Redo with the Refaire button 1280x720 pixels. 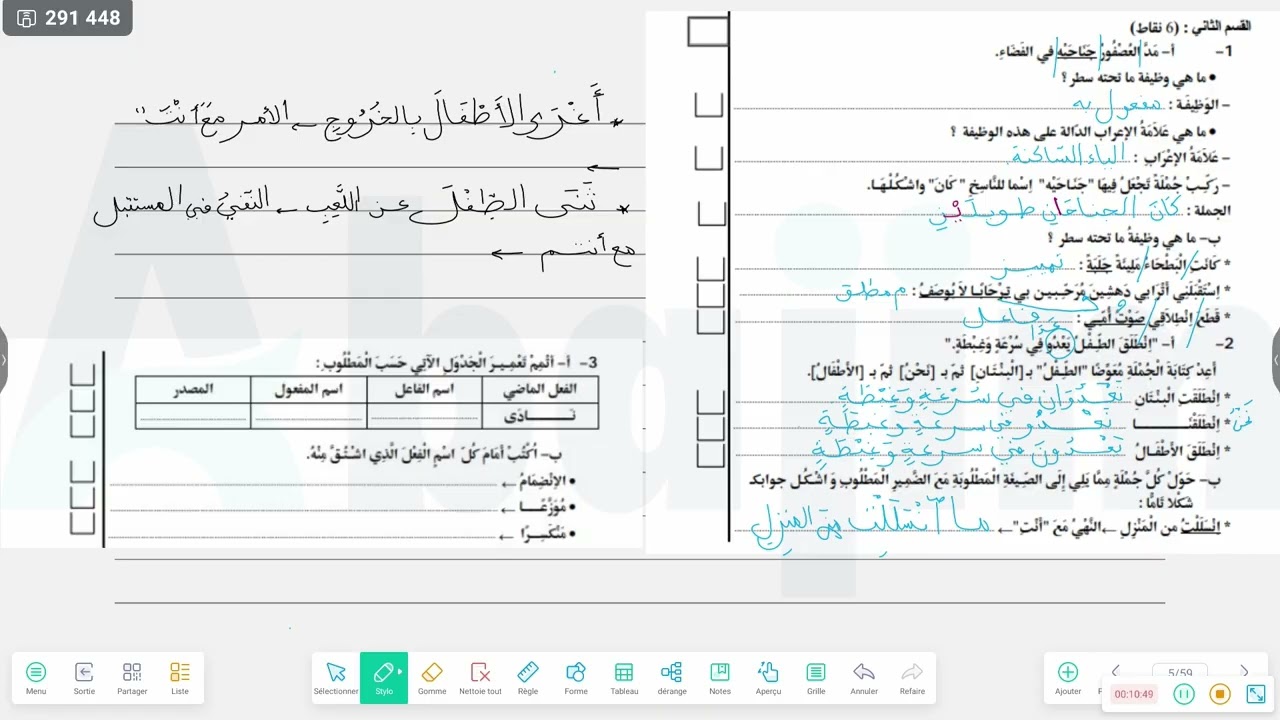coord(912,678)
